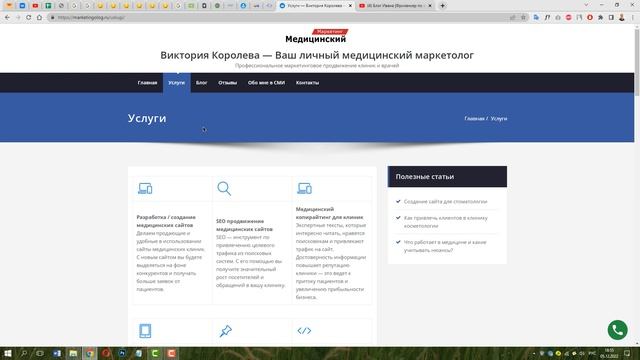
Task: Switch to the red YouTube pinned tab
Action: pyautogui.click(x=35, y=6)
